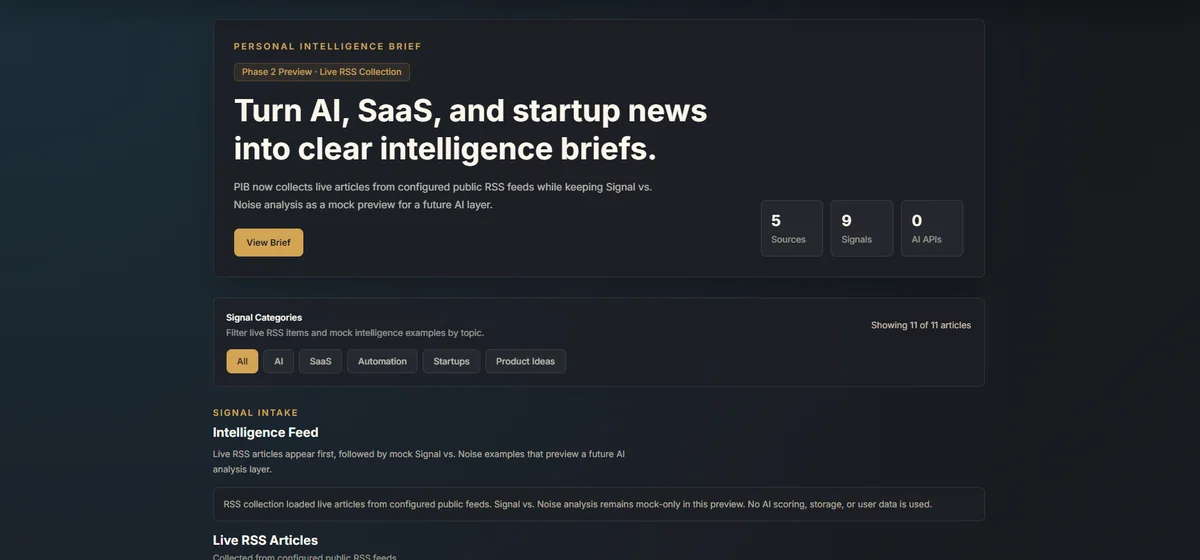This screenshot has height=560, width=1200.
Task: Choose the Startups filter chip
Action: [451, 361]
